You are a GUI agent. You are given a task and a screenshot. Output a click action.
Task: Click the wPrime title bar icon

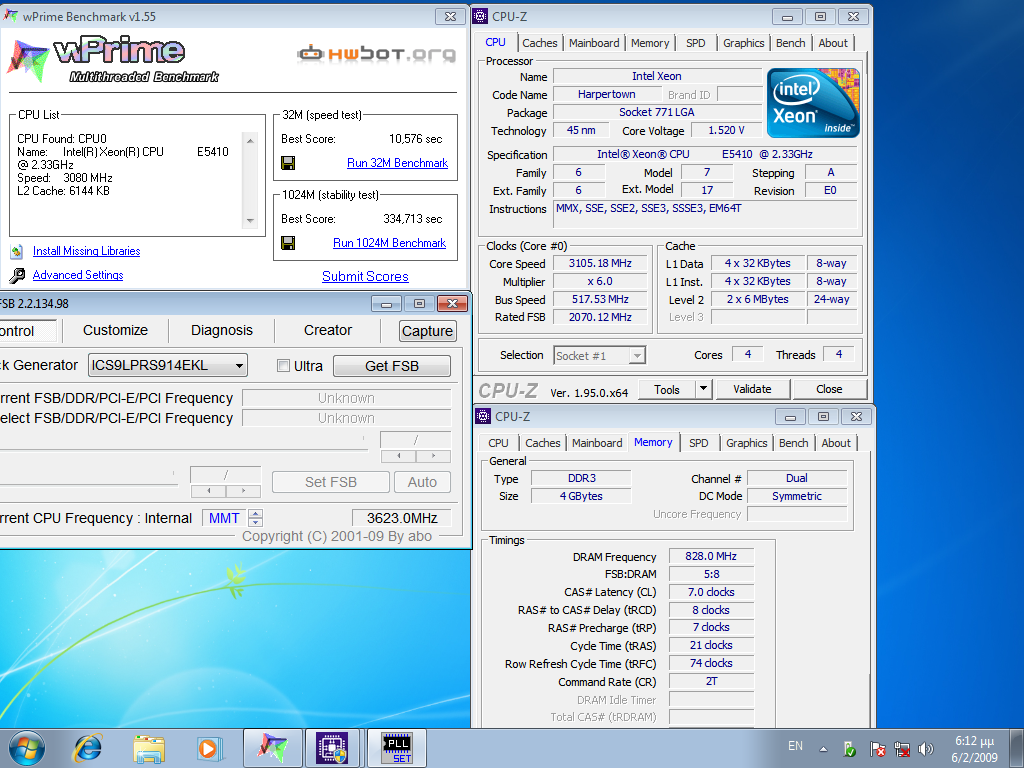coord(10,16)
